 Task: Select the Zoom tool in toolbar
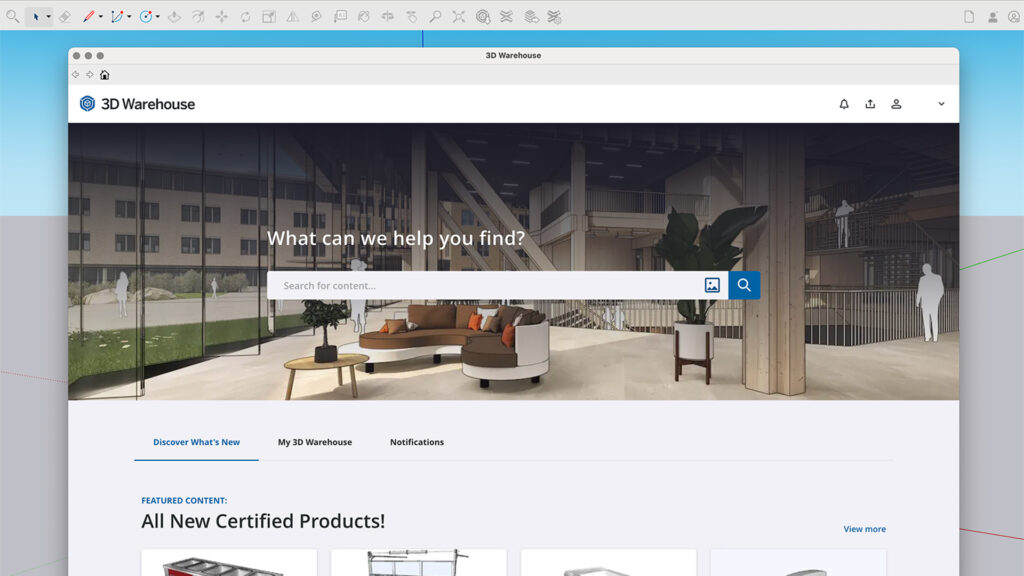click(435, 16)
